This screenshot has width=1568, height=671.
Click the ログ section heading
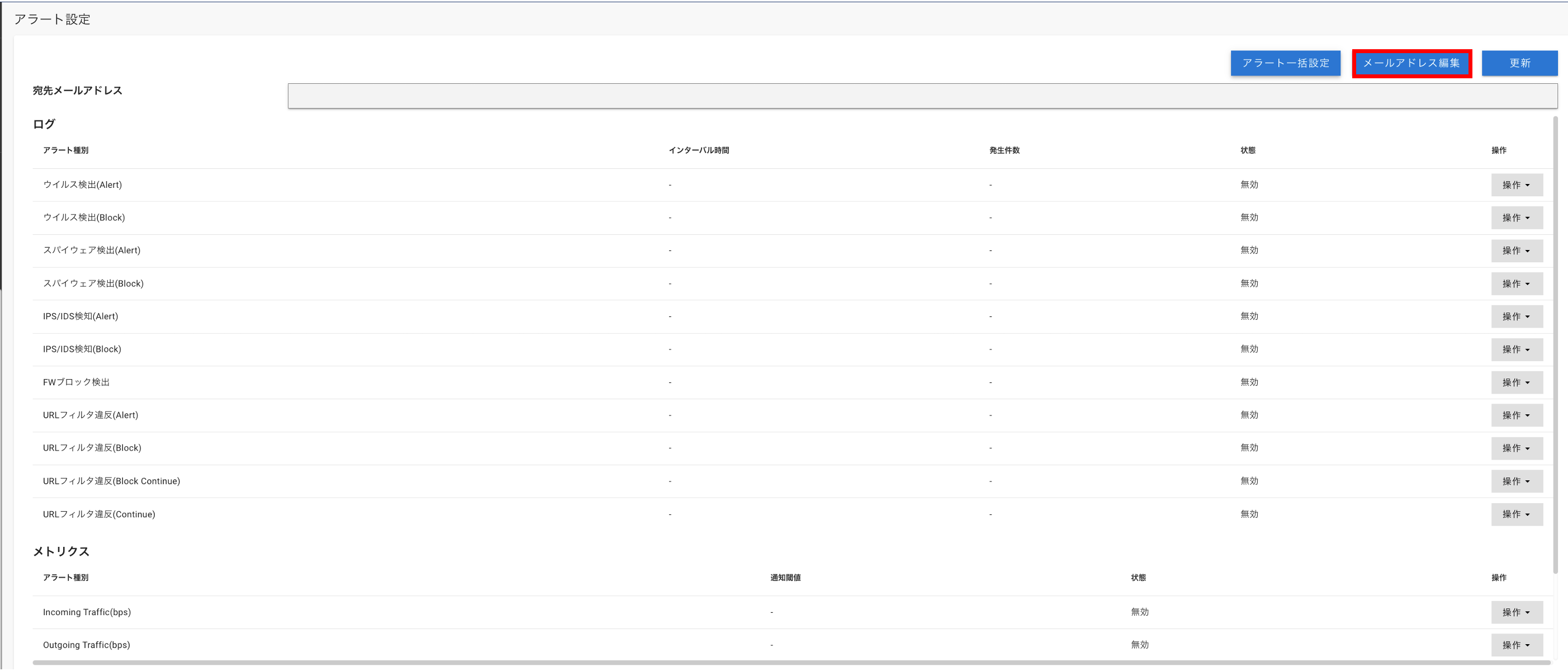pos(44,124)
